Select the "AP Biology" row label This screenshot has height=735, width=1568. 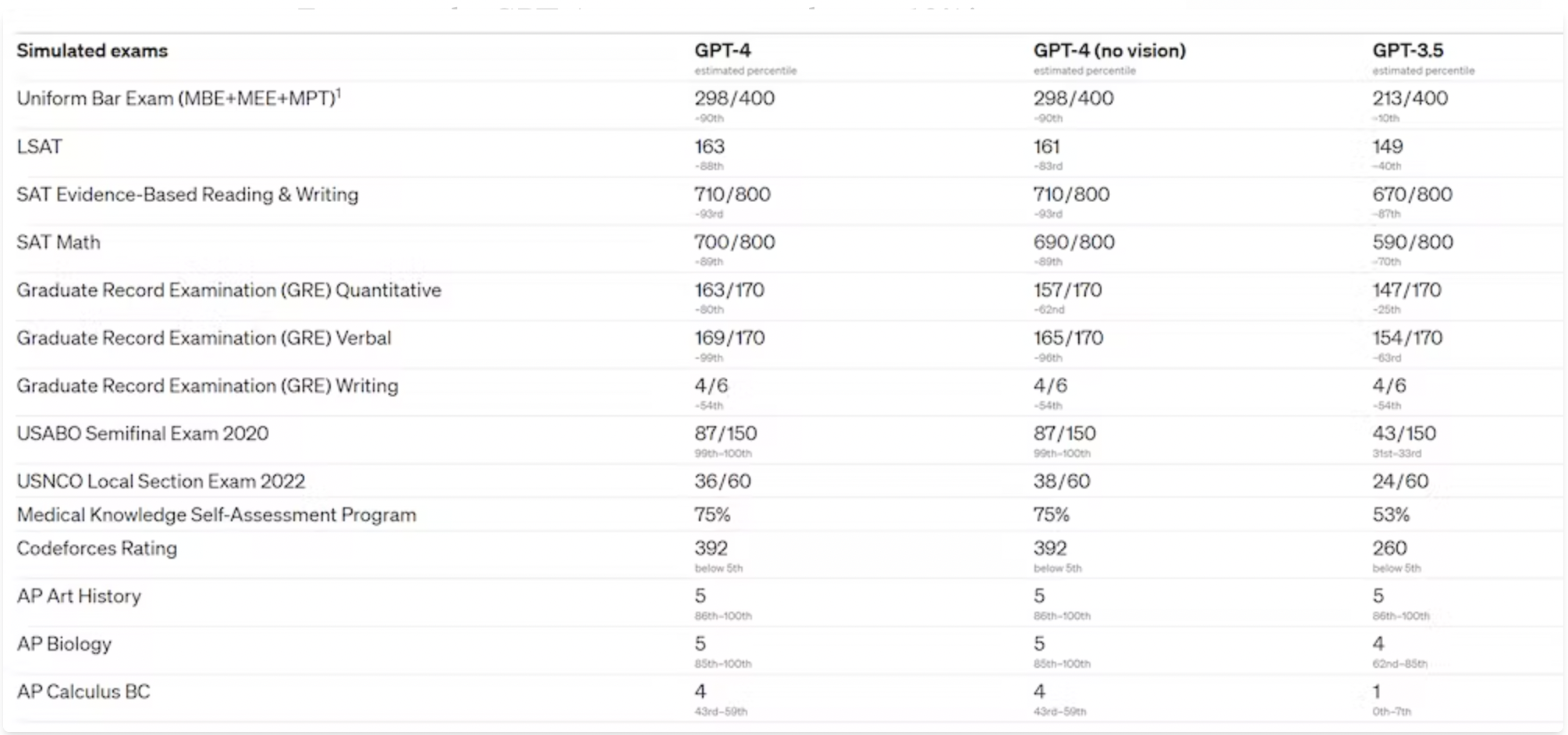[64, 644]
